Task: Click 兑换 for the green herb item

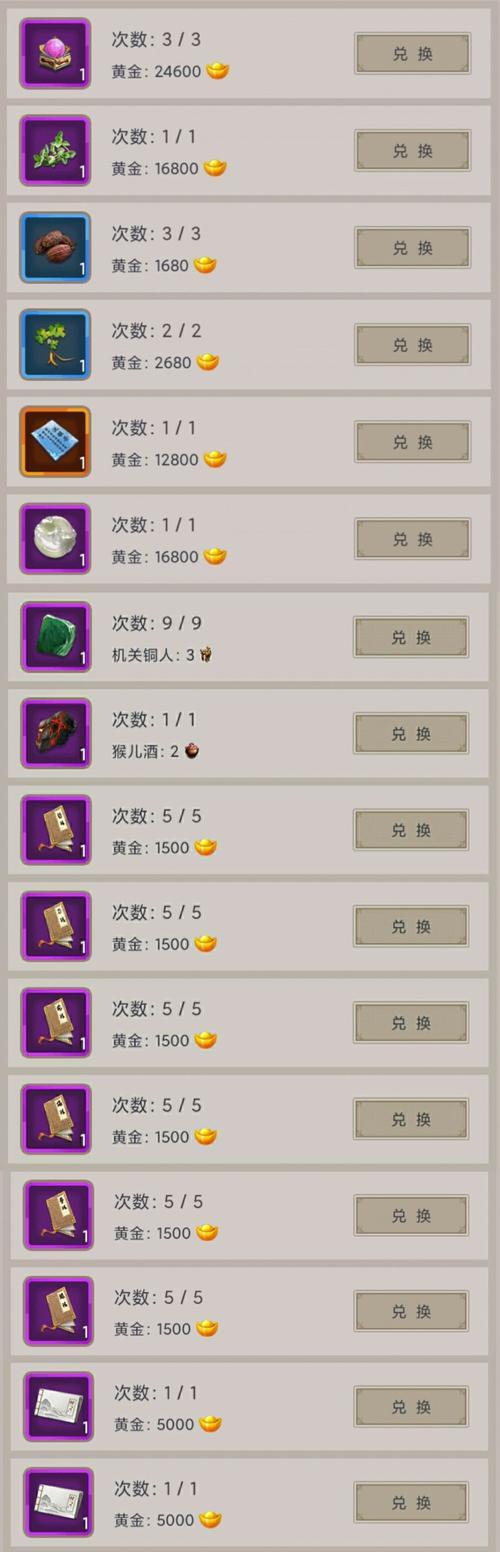Action: [412, 151]
